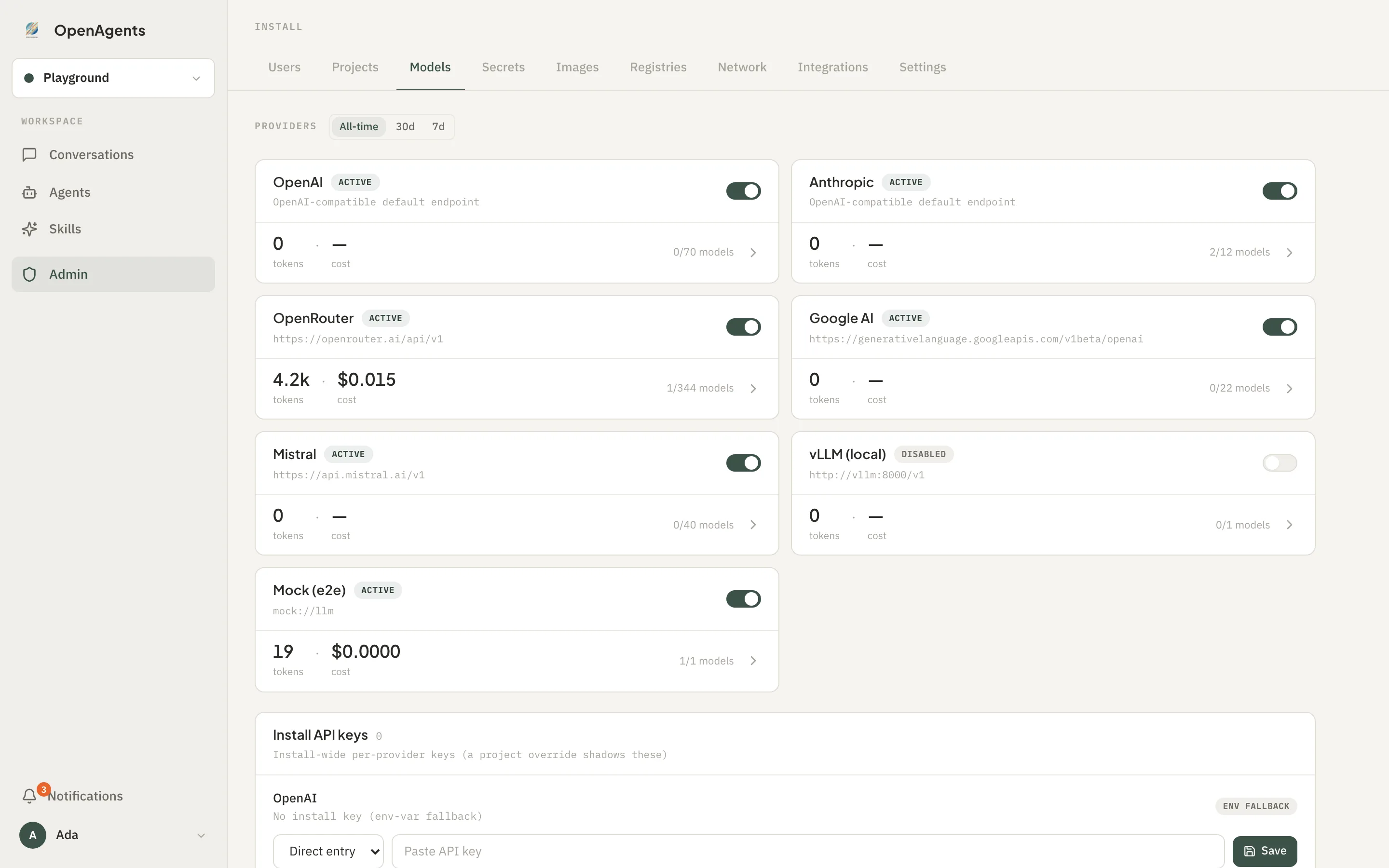This screenshot has width=1389, height=868.
Task: Open Agents in sidebar
Action: 113,192
